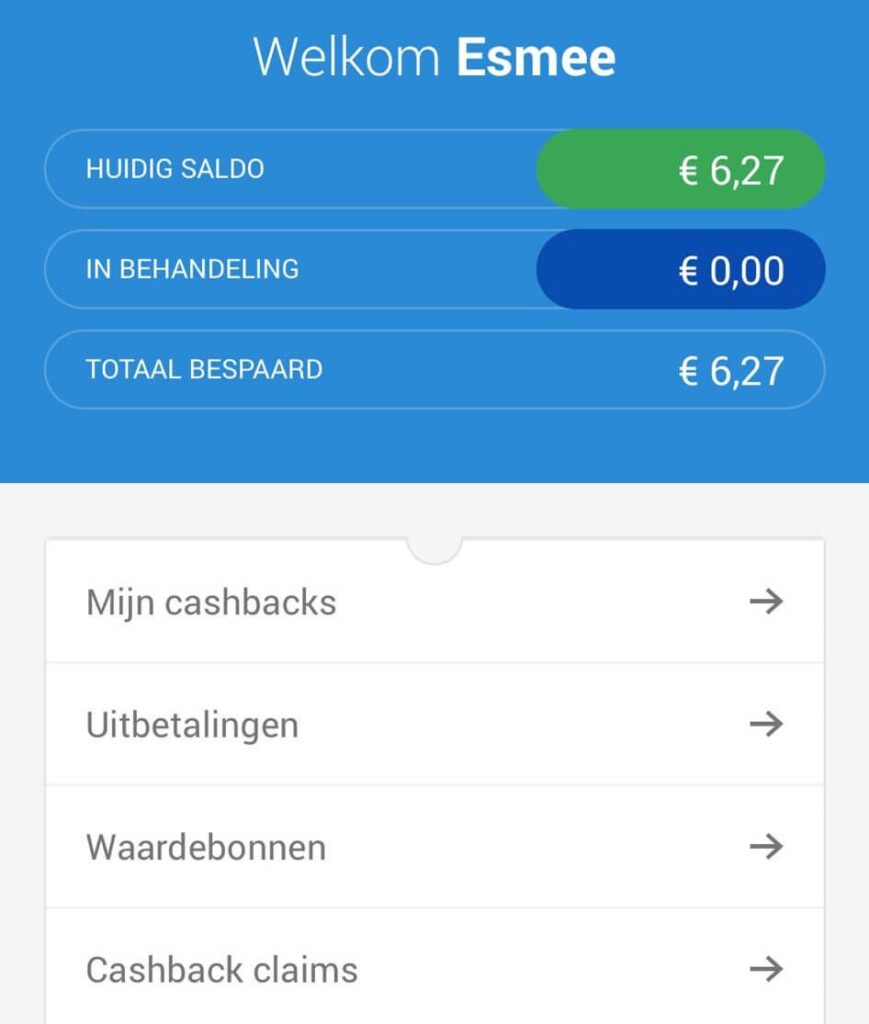Viewport: 869px width, 1024px height.
Task: Click the semicircle notch atop the menu card
Action: tap(434, 549)
